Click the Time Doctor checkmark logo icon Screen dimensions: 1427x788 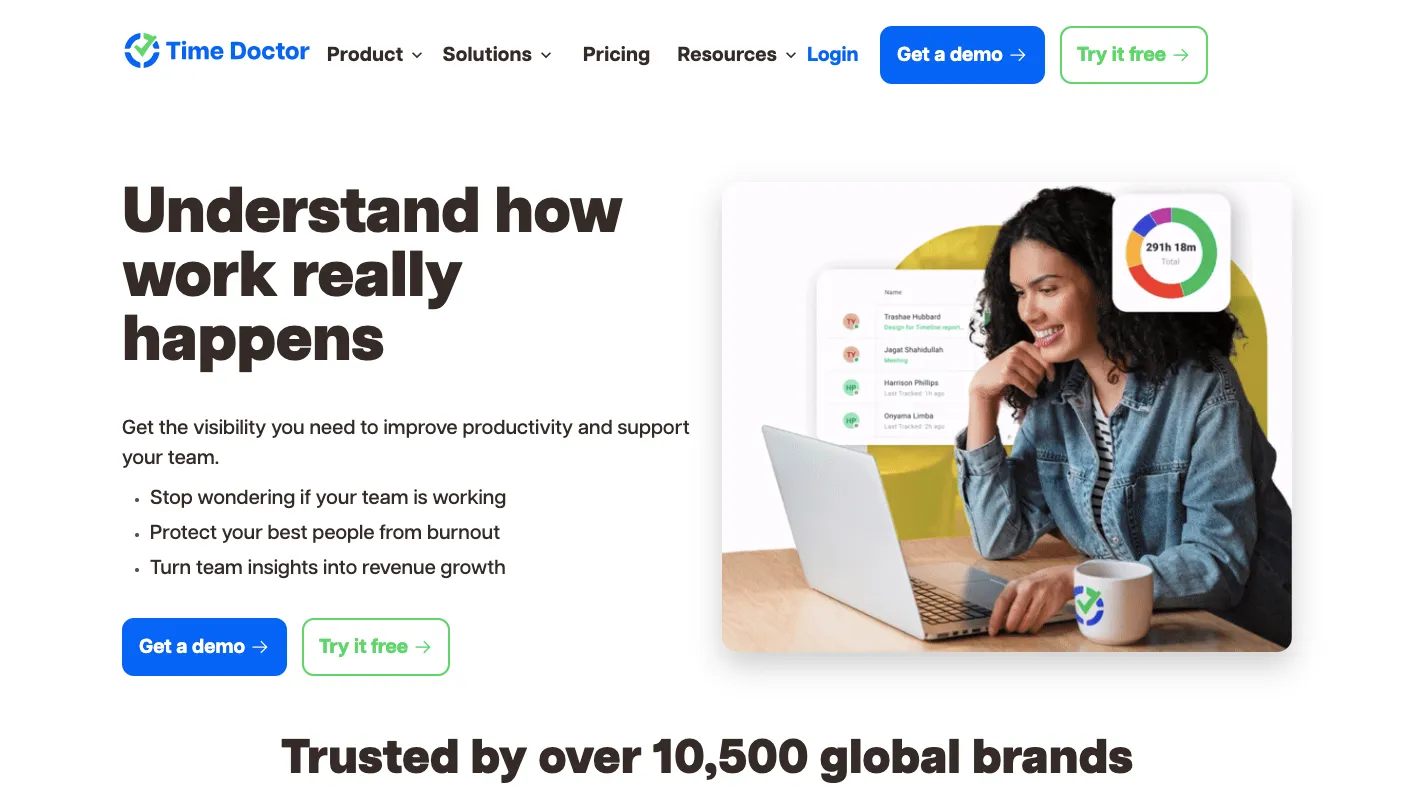click(x=142, y=51)
